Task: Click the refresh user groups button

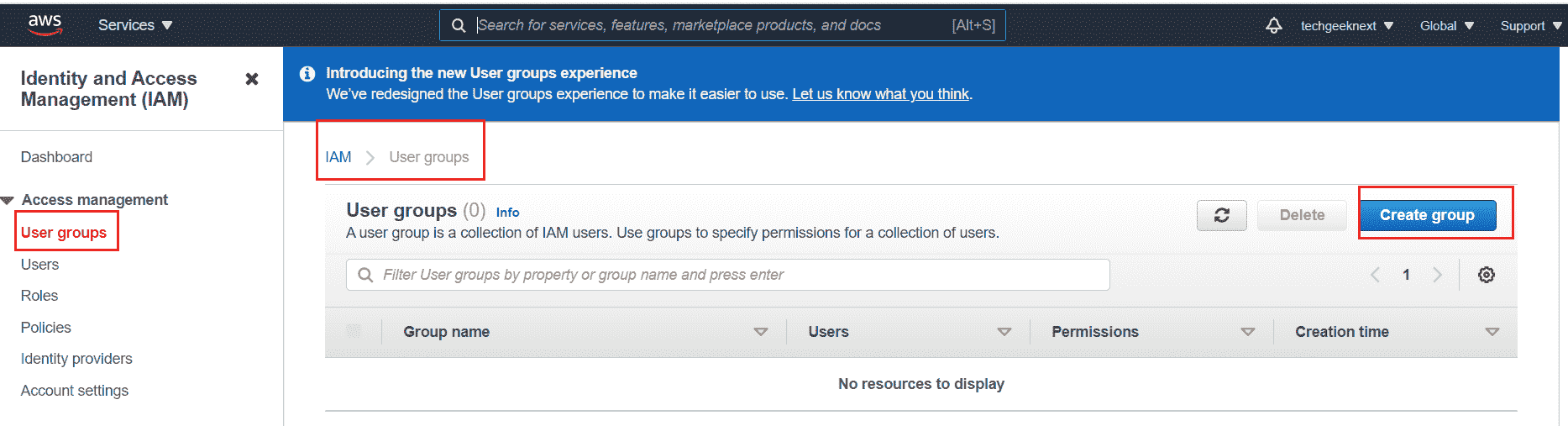Action: point(1221,215)
